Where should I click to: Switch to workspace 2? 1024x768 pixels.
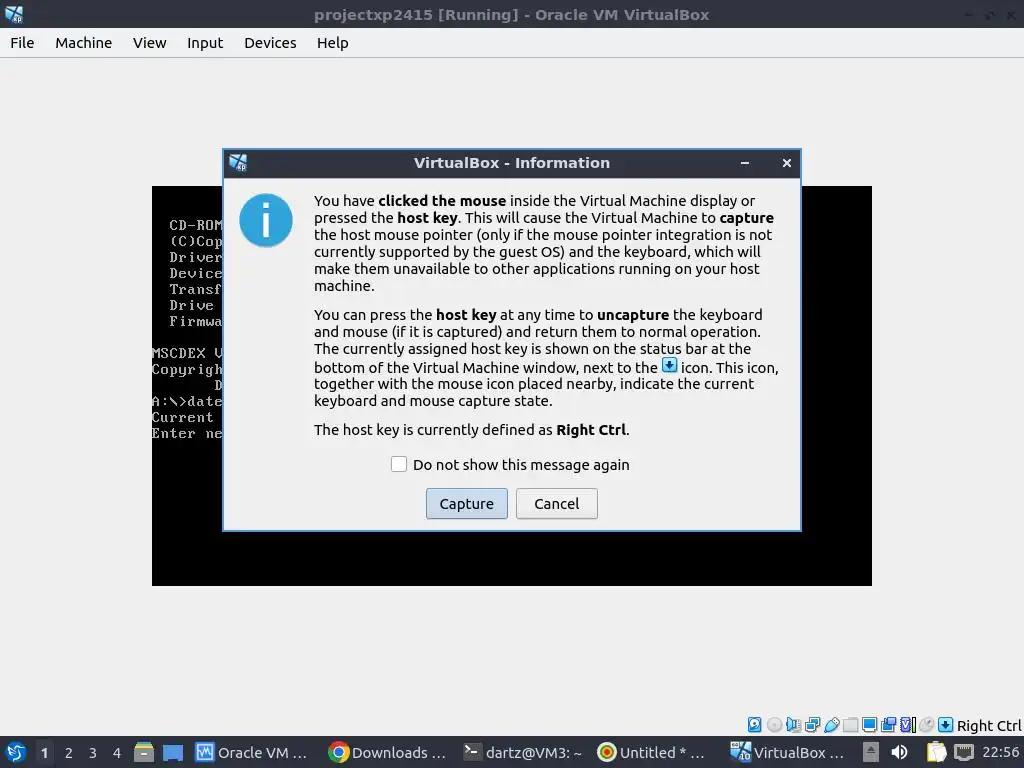pyautogui.click(x=69, y=752)
